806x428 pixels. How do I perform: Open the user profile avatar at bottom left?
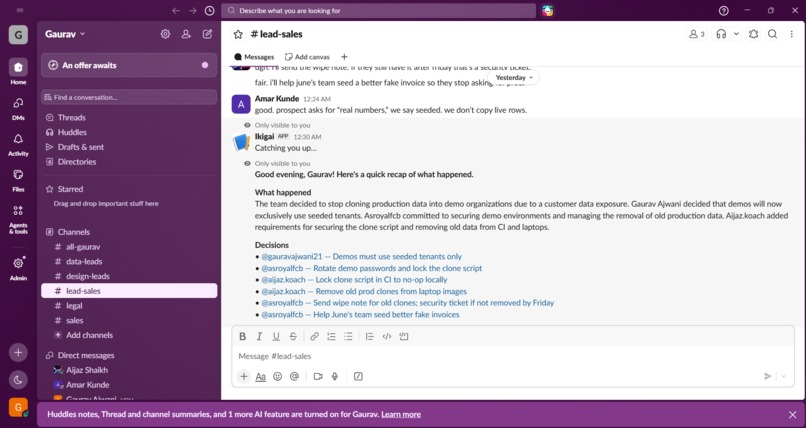coord(18,407)
